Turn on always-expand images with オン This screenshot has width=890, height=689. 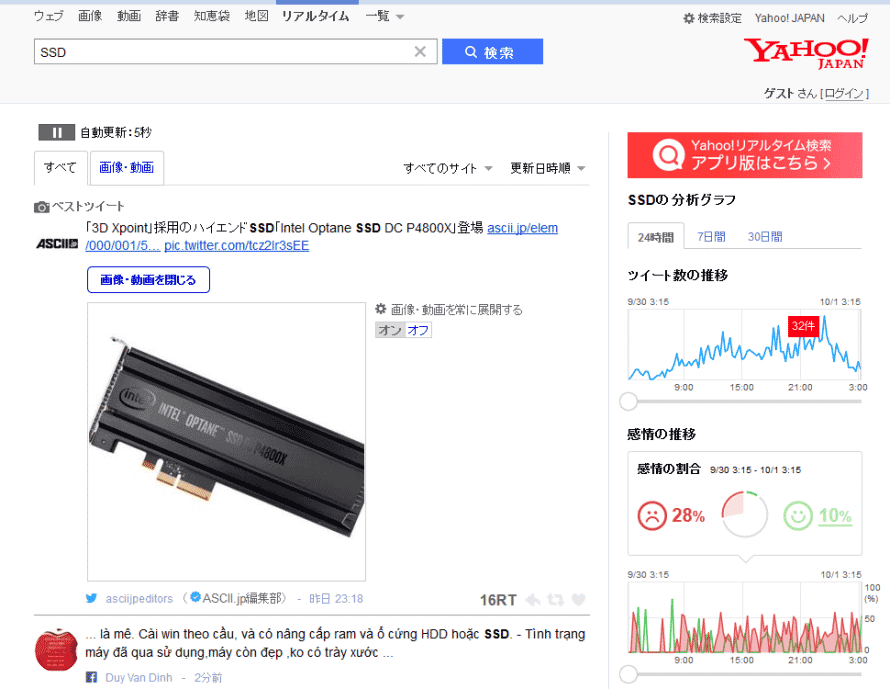coord(390,330)
